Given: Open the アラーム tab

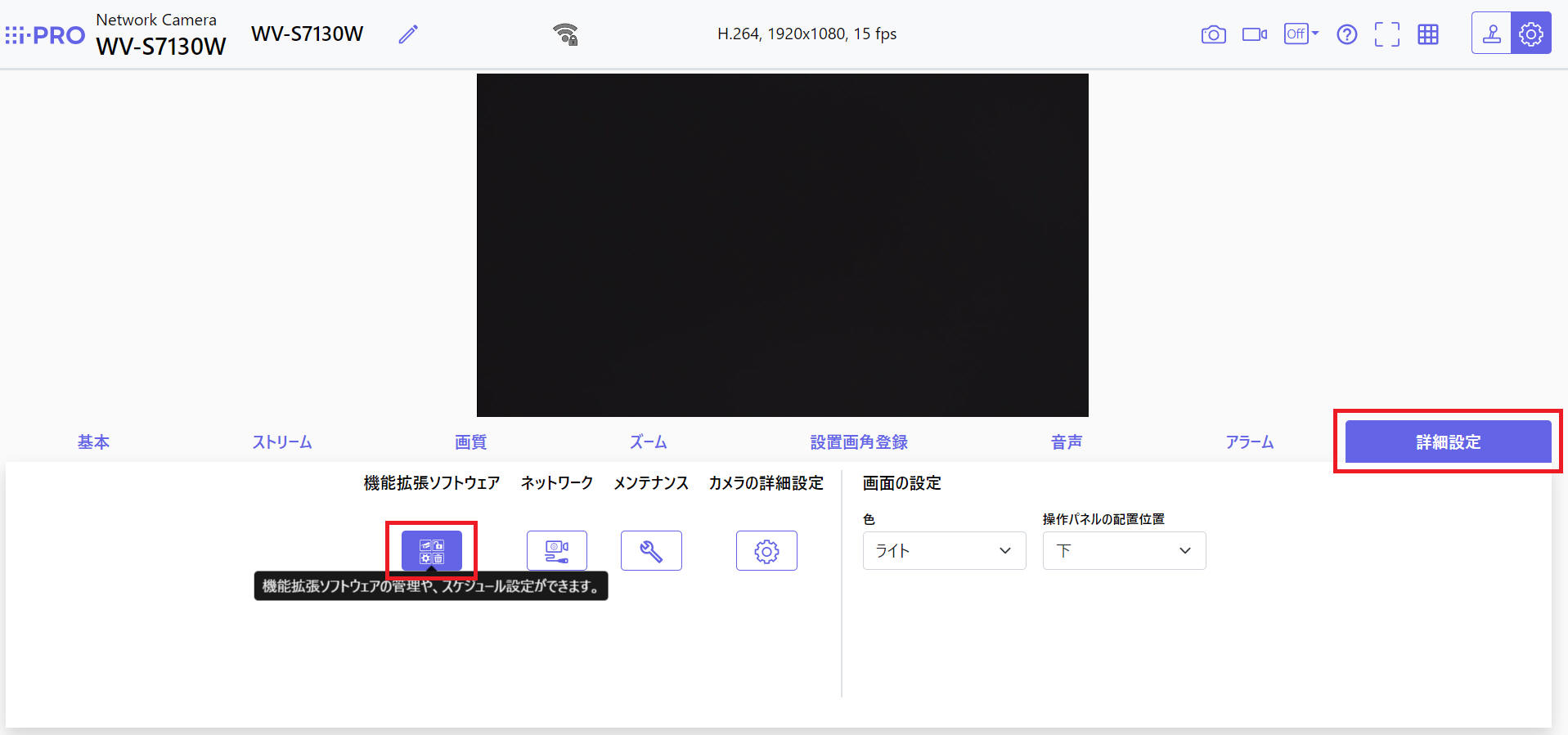Looking at the screenshot, I should pyautogui.click(x=1249, y=442).
